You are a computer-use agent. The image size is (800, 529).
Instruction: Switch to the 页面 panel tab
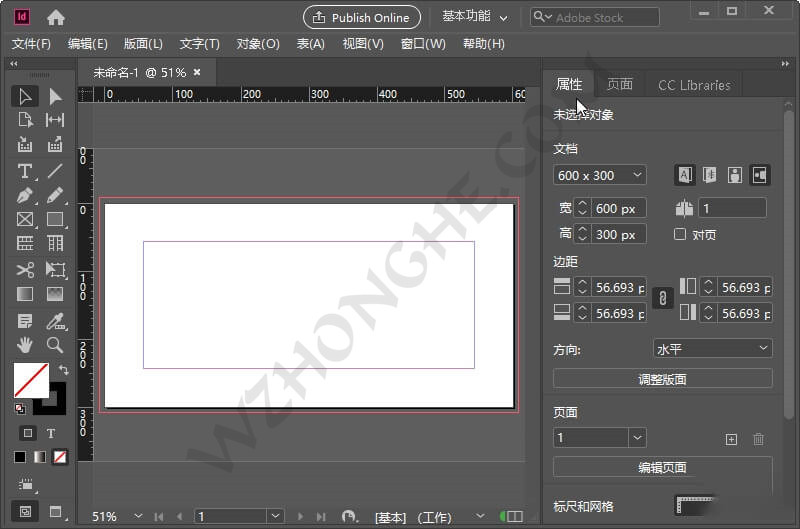[619, 84]
